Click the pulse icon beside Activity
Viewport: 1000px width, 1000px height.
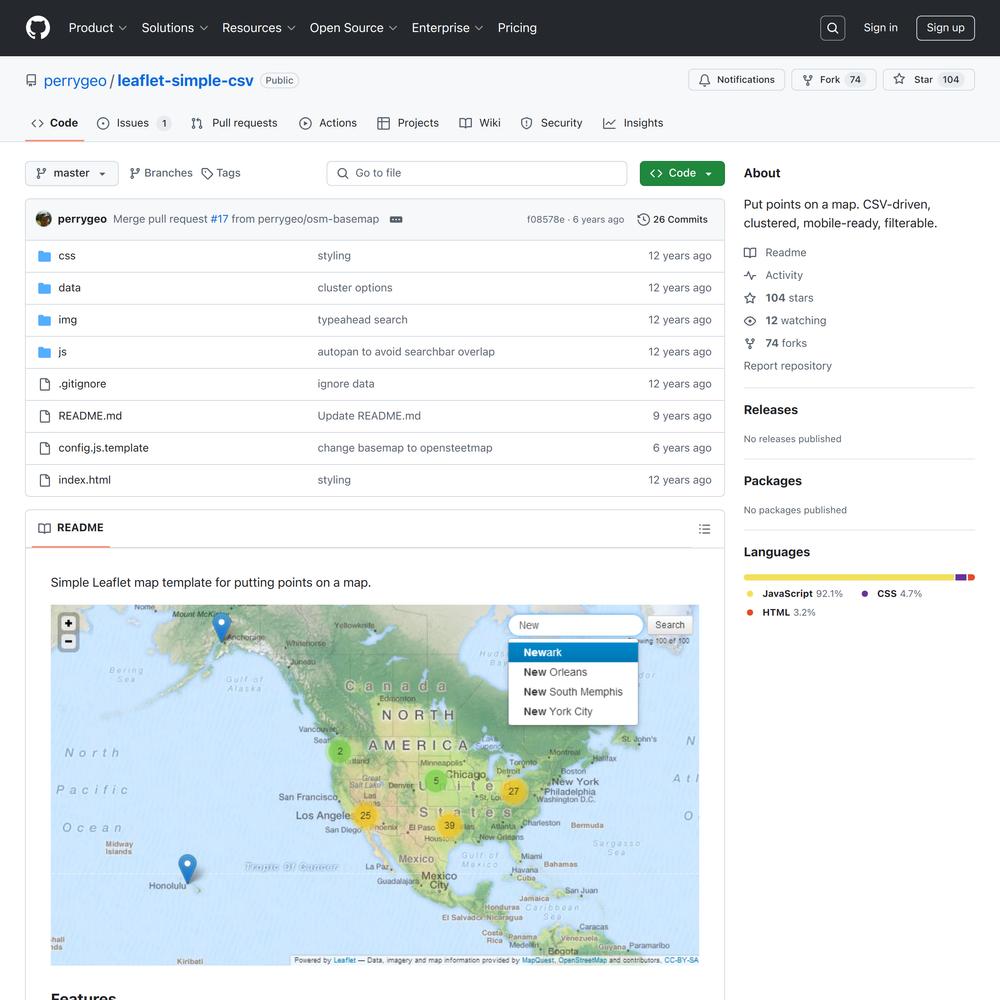[750, 276]
